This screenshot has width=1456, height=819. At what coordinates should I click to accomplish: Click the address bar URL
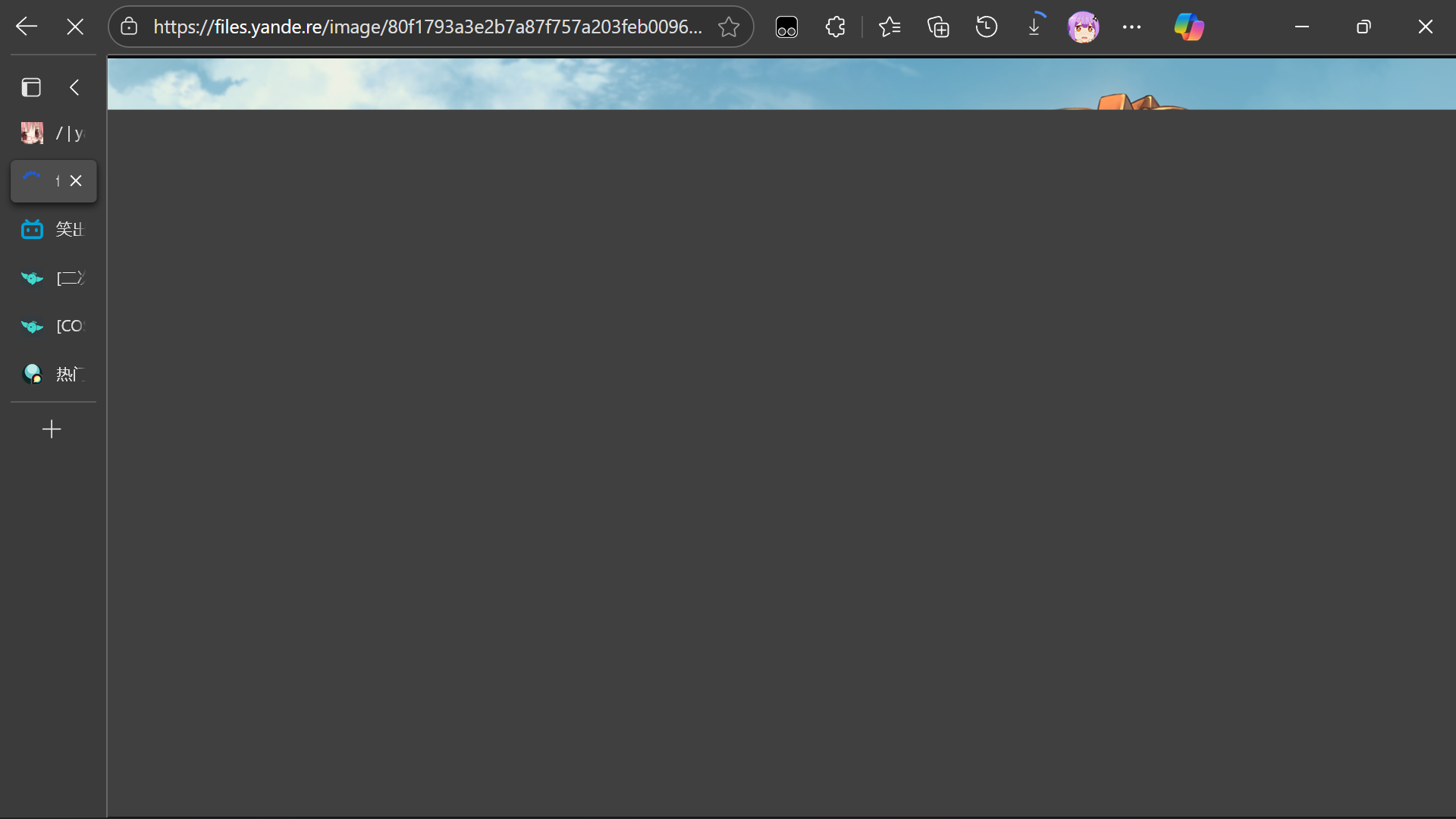[427, 27]
